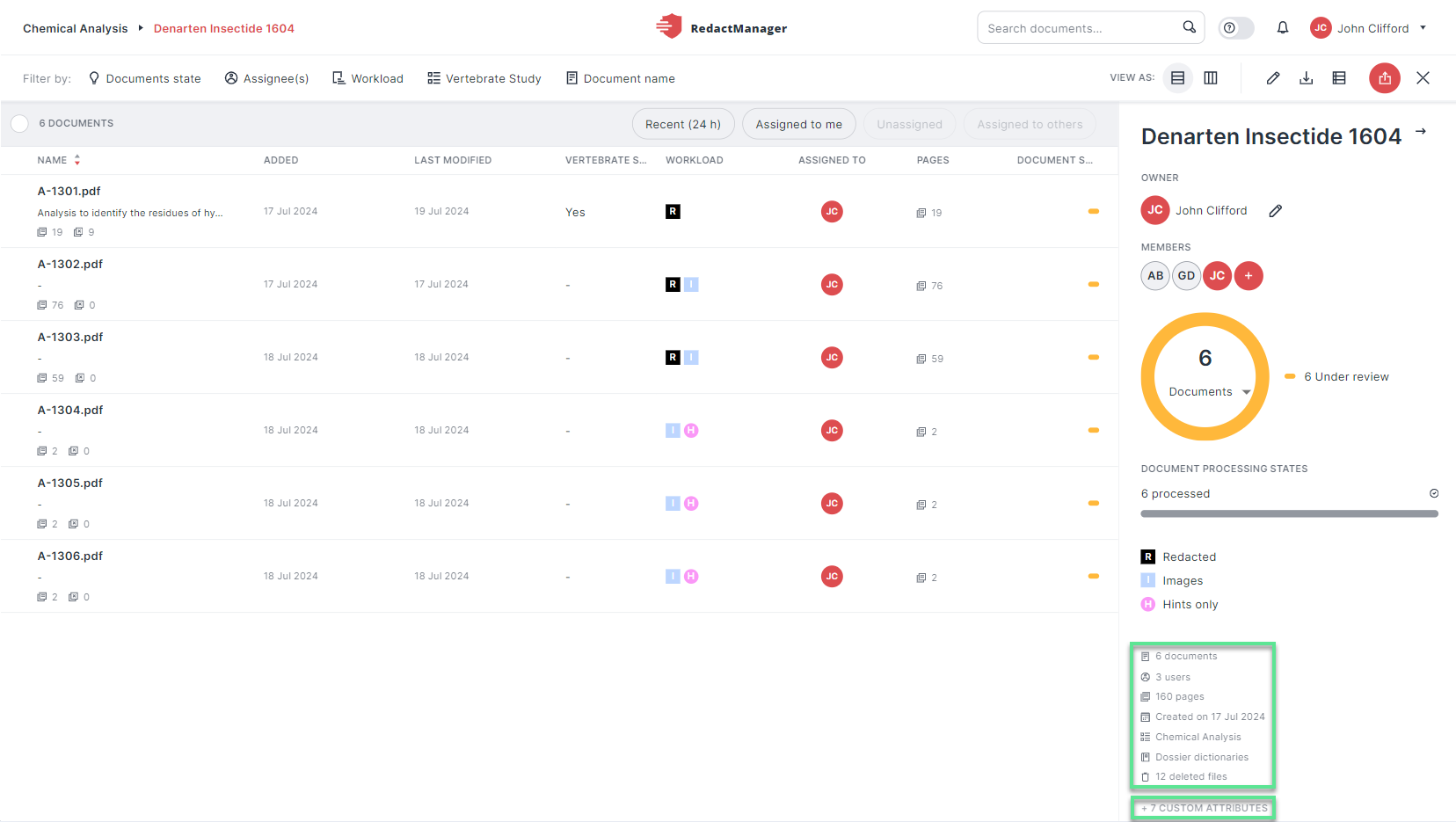This screenshot has width=1456, height=822.
Task: Switch to workflow column view
Action: point(1211,78)
